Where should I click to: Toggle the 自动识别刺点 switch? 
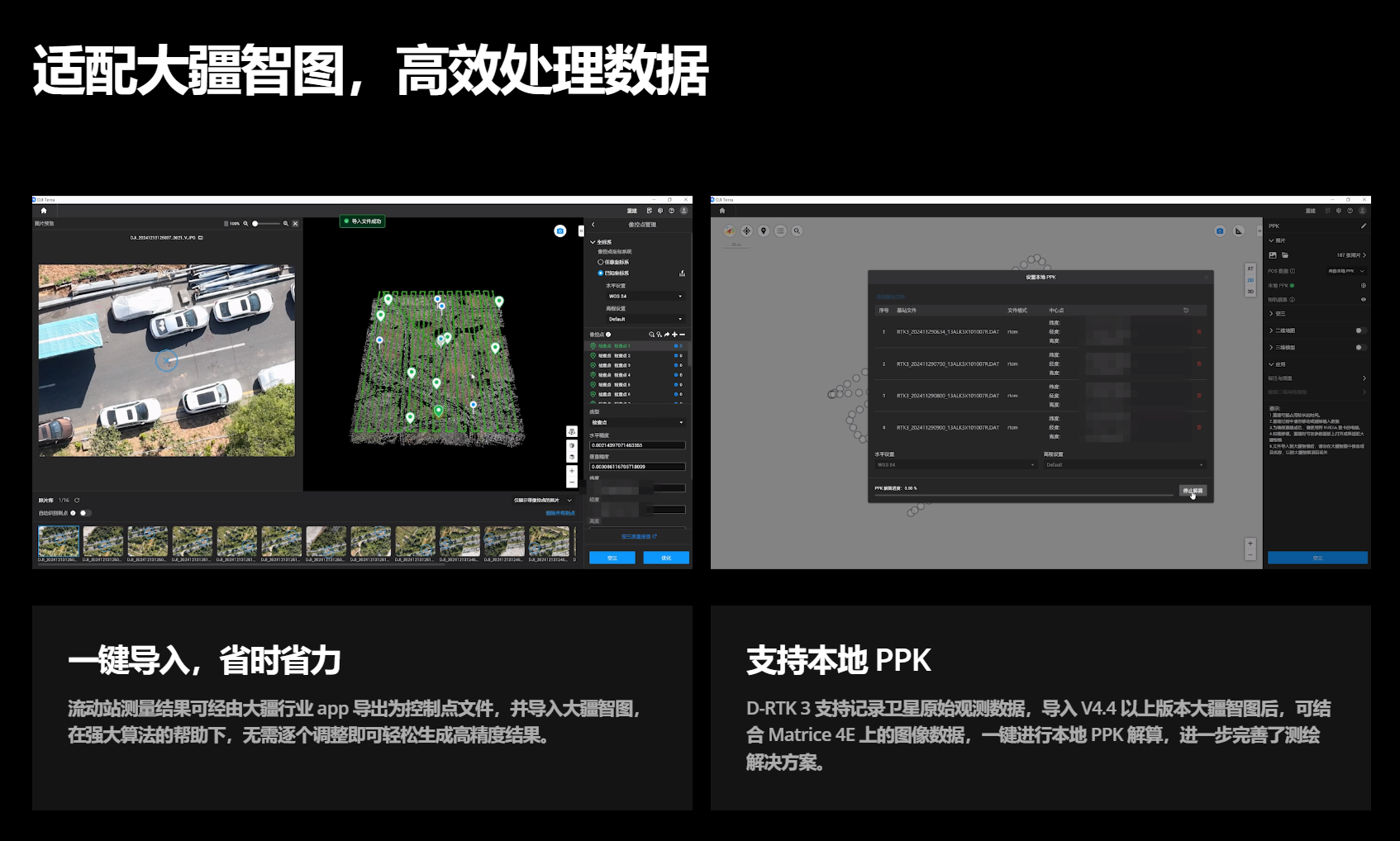click(x=84, y=513)
